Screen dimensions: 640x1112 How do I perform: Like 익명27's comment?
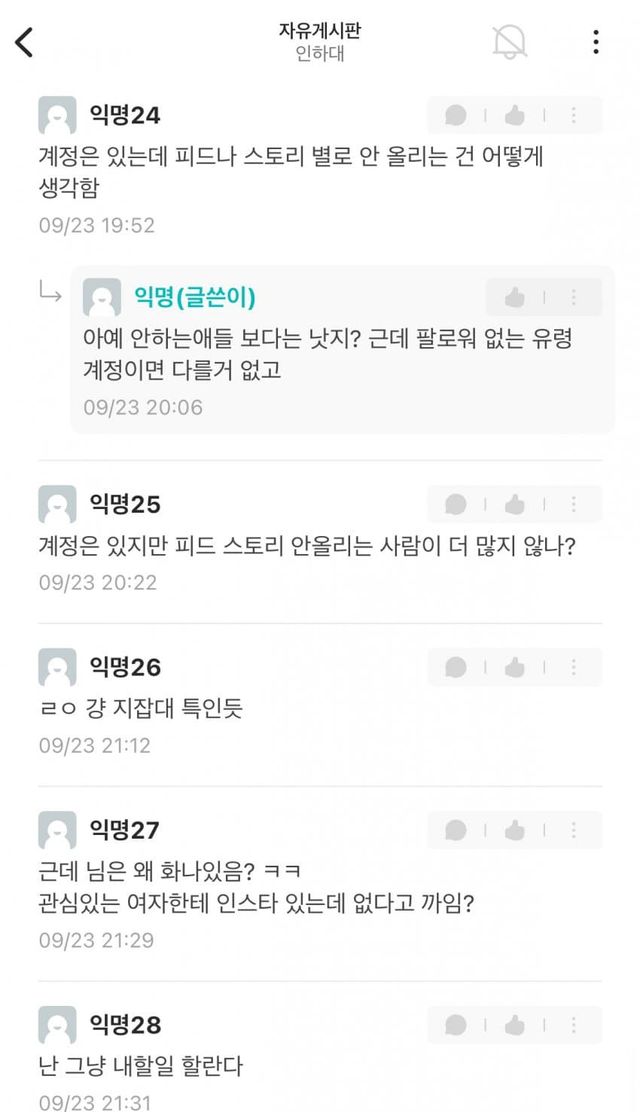pos(515,830)
